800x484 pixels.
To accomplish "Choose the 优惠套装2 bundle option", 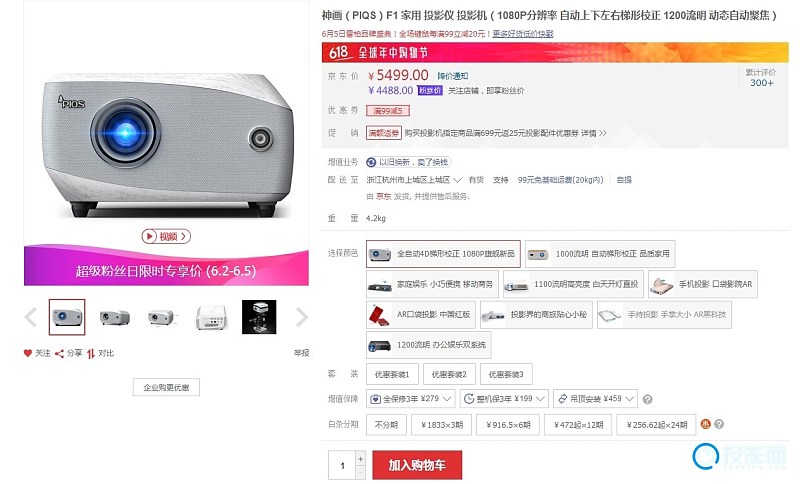I will tap(449, 374).
